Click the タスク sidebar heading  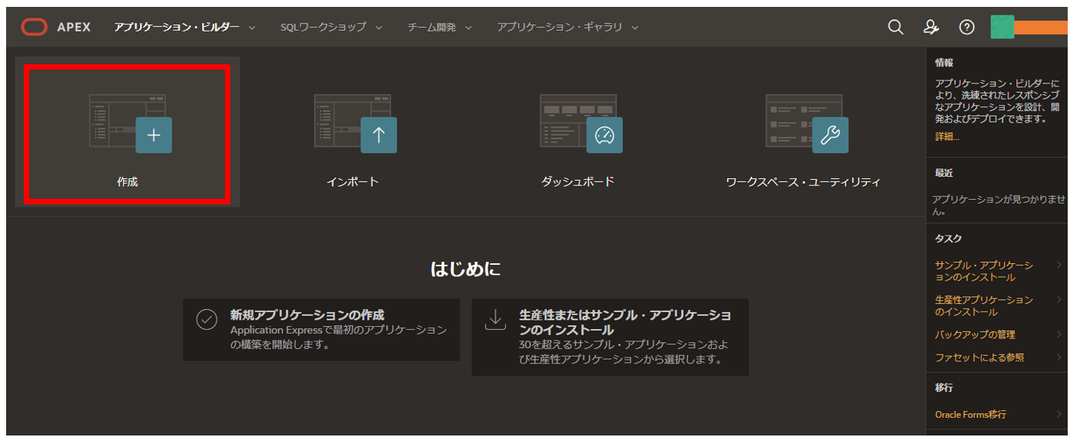coord(948,238)
